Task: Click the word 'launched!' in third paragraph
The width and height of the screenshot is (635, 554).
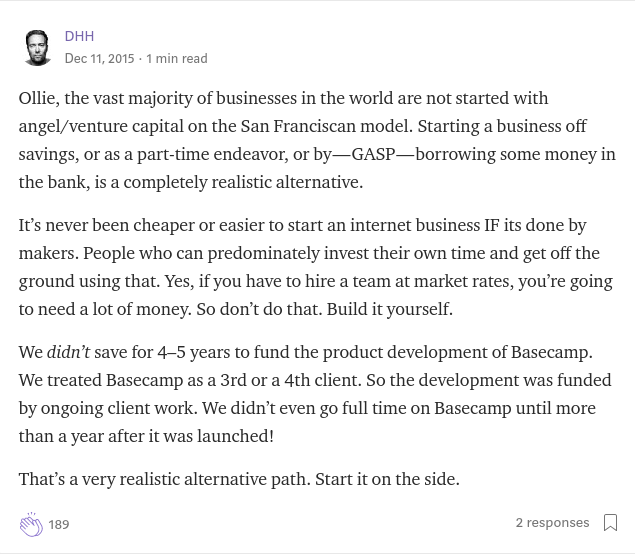Action: point(235,436)
